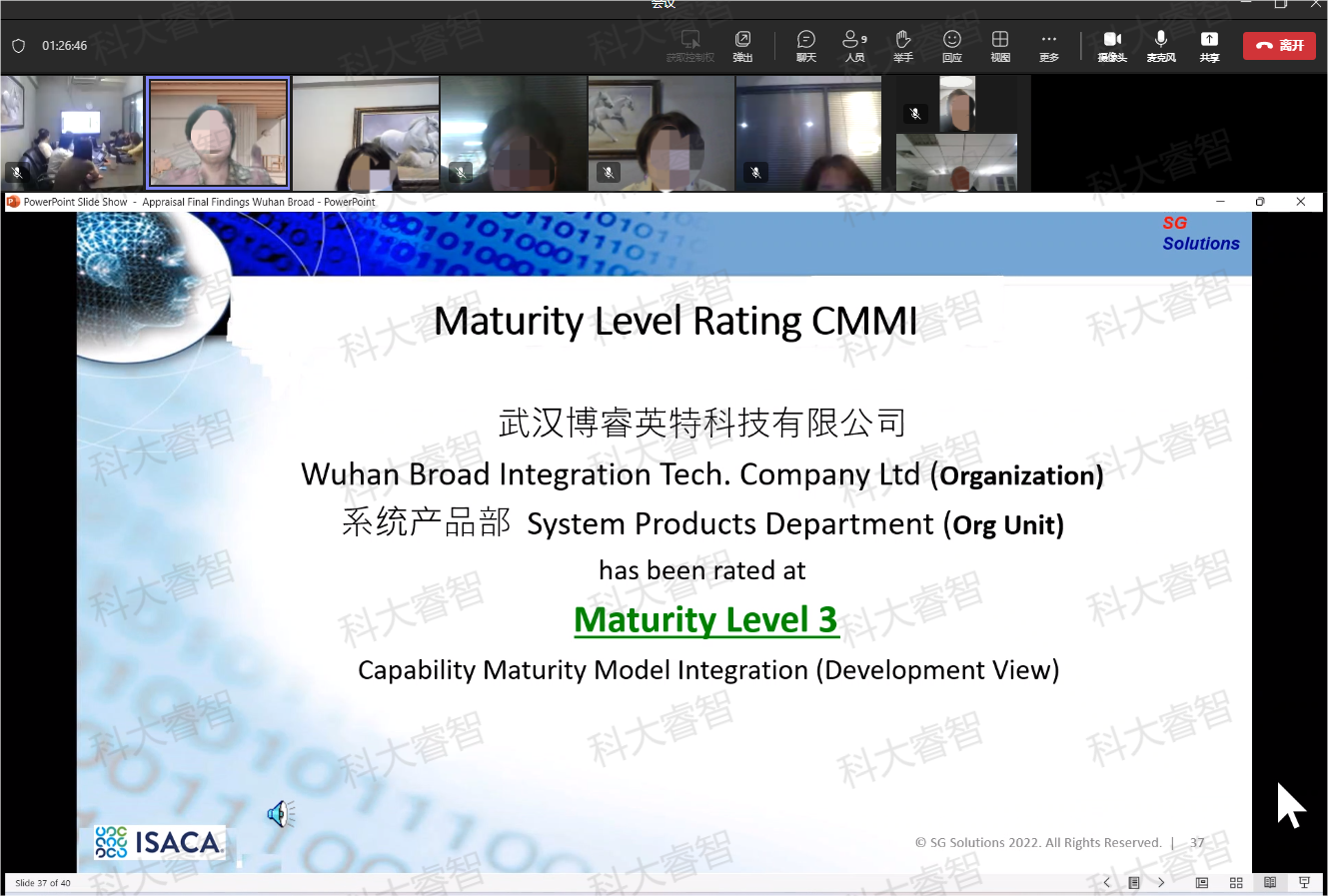1328x896 pixels.
Task: Click the audio speaker icon on slide
Action: coord(280,814)
